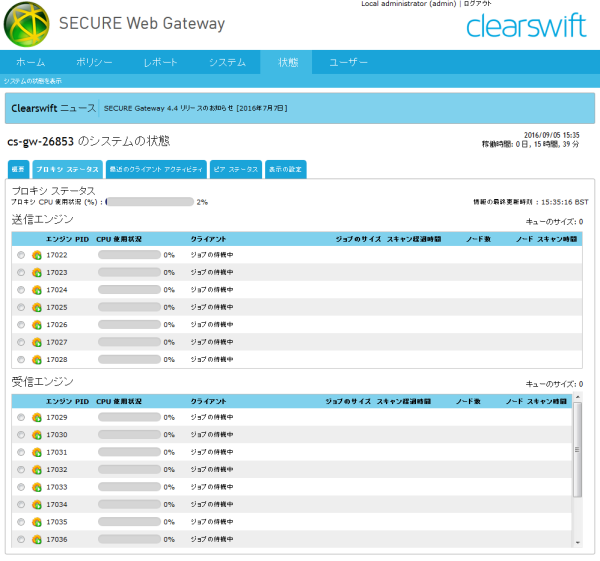Click the ジョブのサイズ header in 受信エンジン table
The height and width of the screenshot is (561, 600).
(348, 401)
